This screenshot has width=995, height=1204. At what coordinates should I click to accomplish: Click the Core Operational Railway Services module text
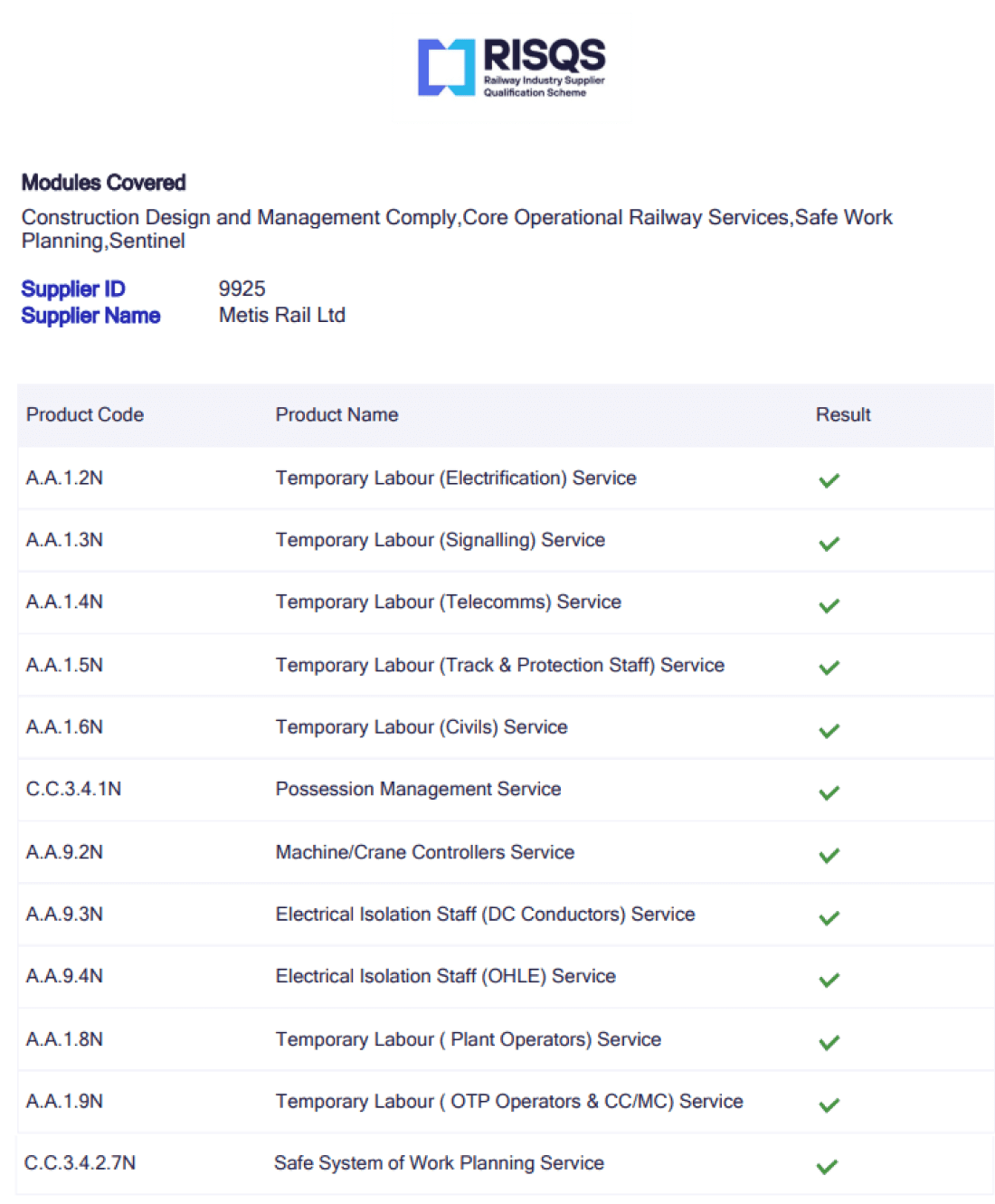point(627,217)
